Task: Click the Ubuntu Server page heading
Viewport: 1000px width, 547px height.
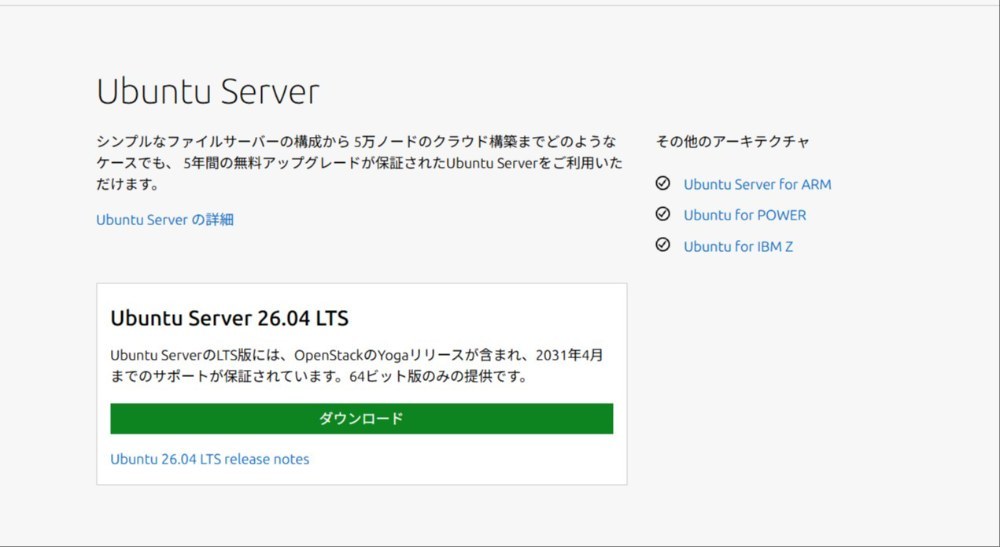Action: pyautogui.click(x=208, y=91)
